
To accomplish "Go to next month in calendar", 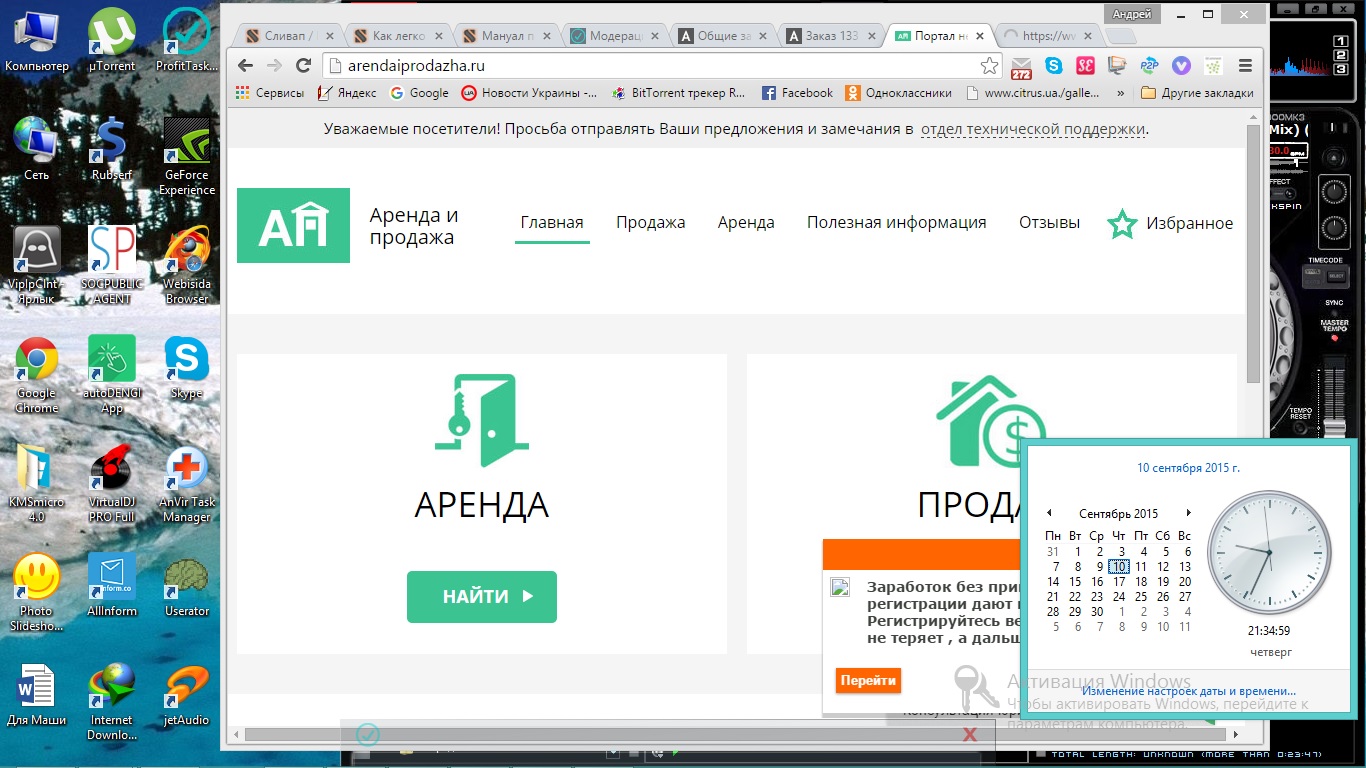I will point(1188,514).
